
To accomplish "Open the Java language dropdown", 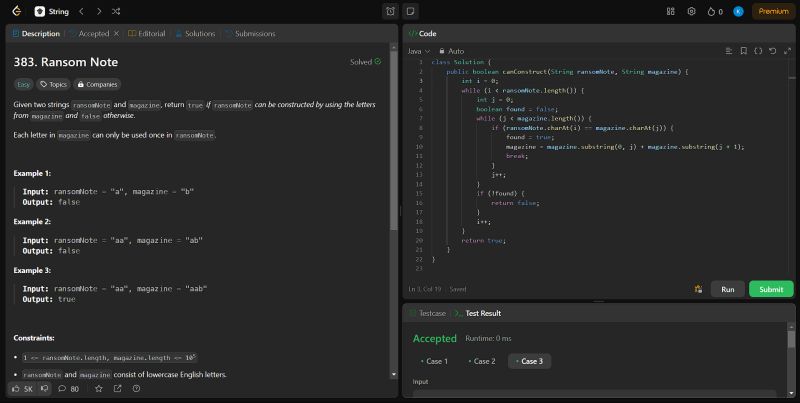I will point(419,50).
